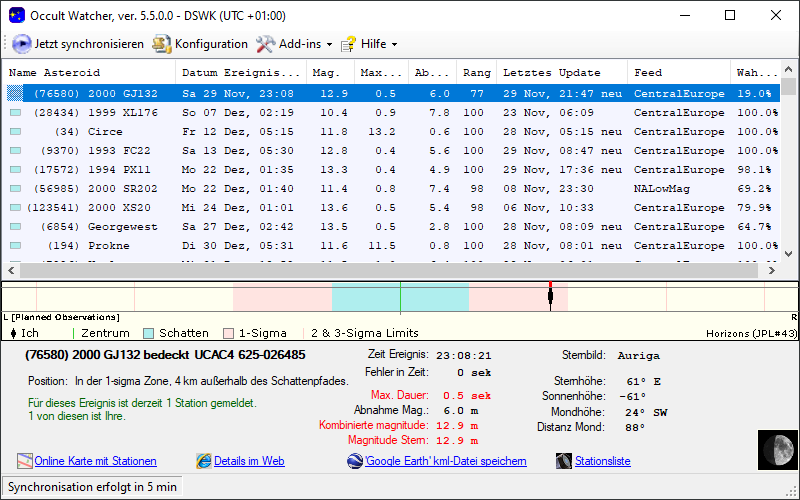Expand the Hilfe dropdown arrow
This screenshot has height=500, width=800.
(x=394, y=45)
